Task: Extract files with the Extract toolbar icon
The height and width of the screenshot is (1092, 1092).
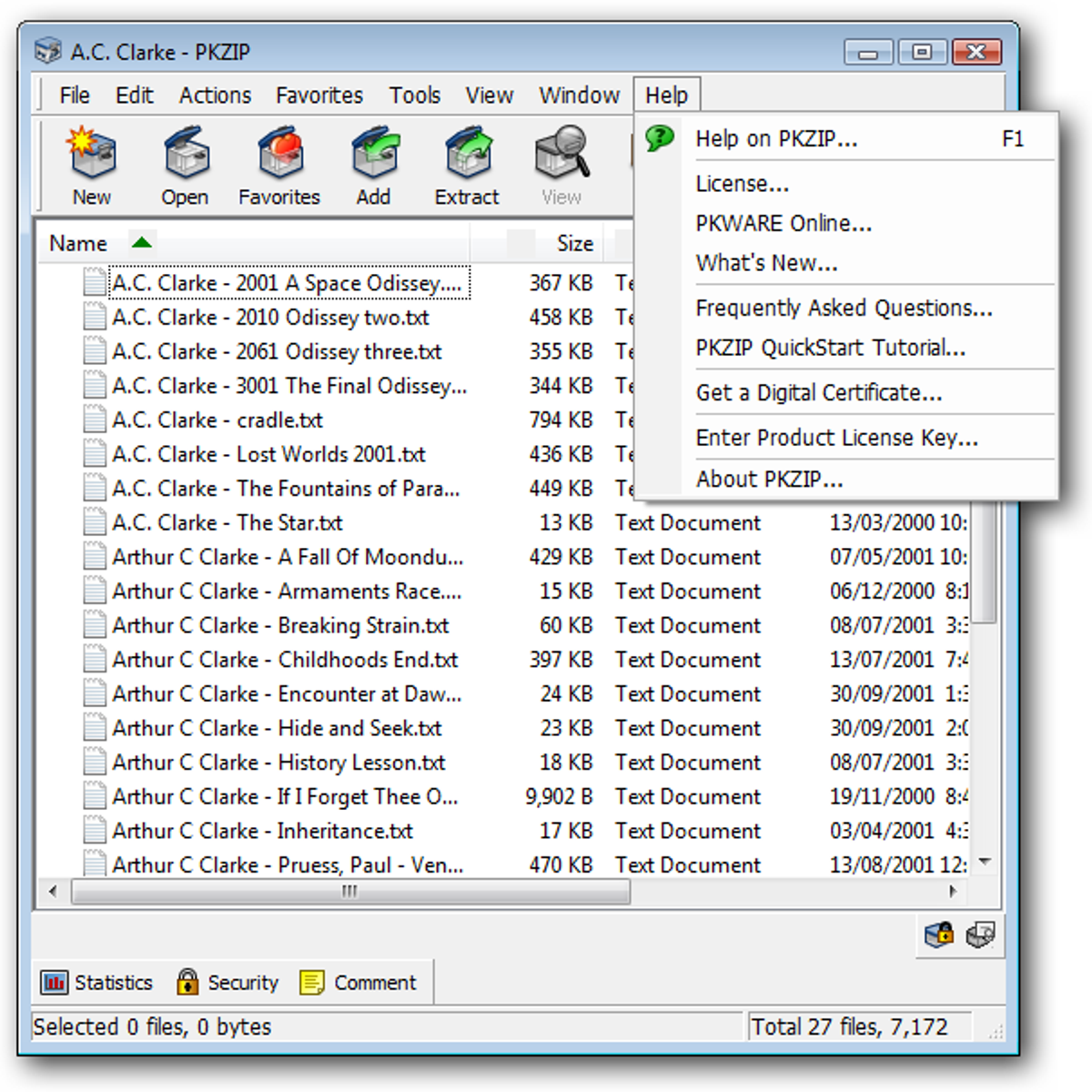Action: [x=467, y=164]
